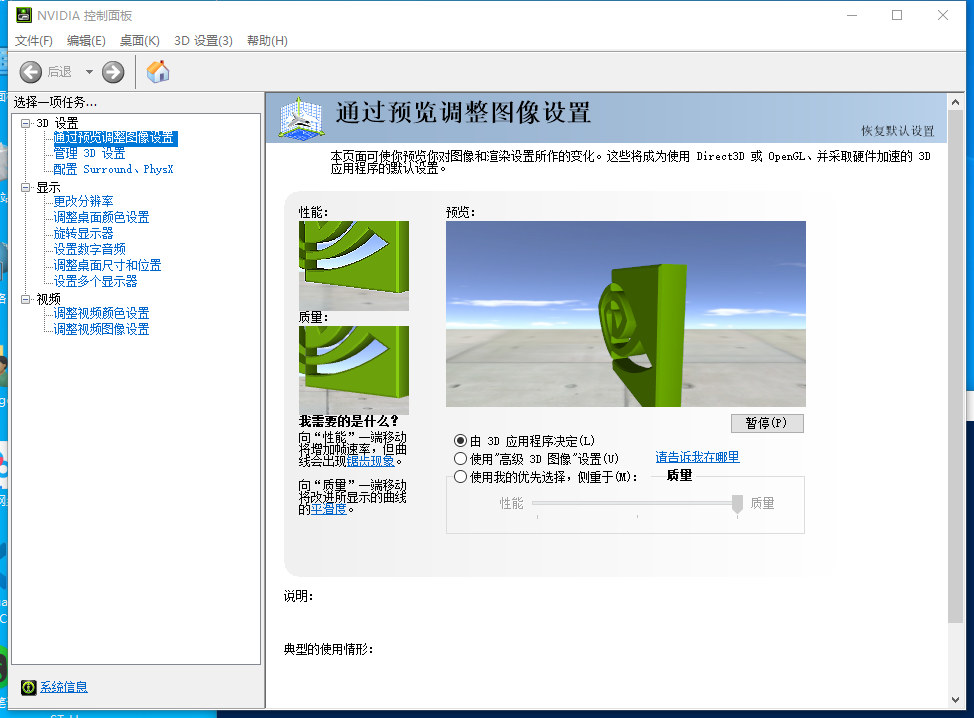Viewport: 974px width, 718px height.
Task: Open the dropdown arrow next to 后退
Action: 89,71
